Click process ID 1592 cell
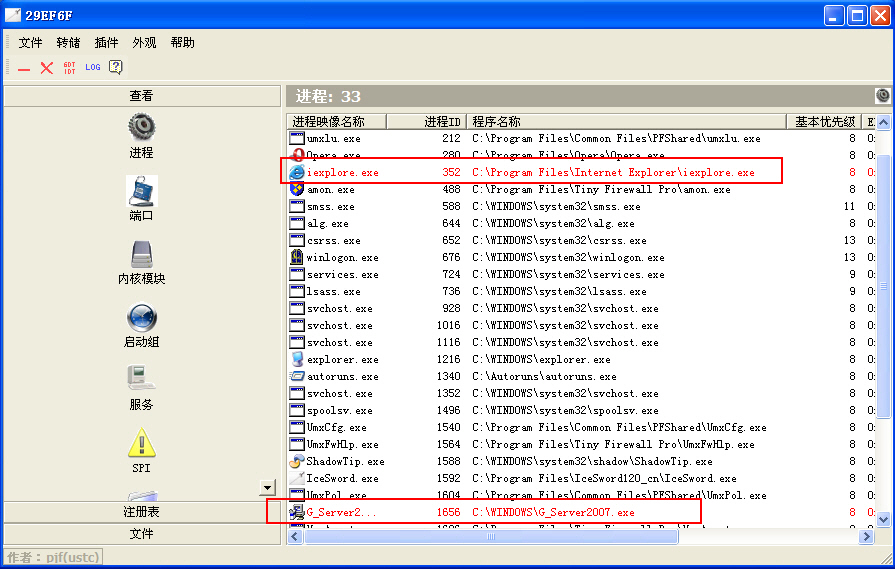This screenshot has height=569, width=895. [448, 478]
